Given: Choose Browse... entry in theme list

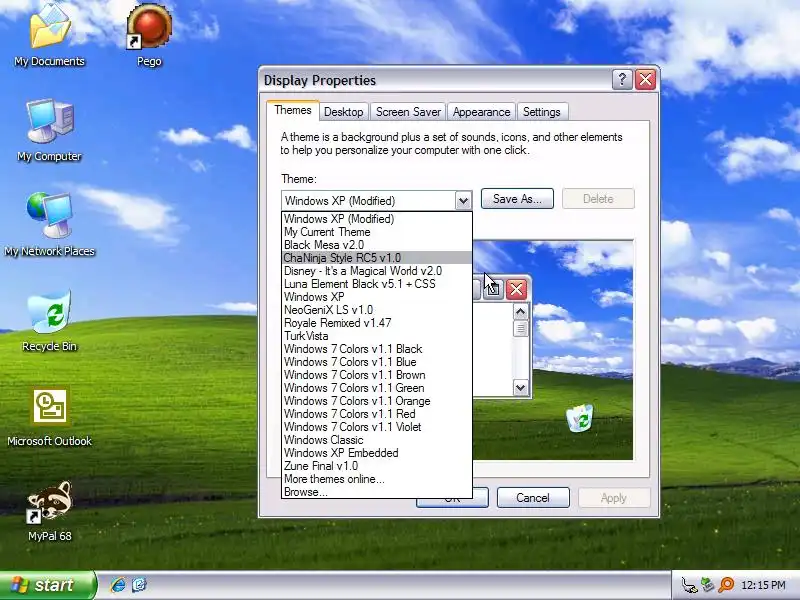Looking at the screenshot, I should (x=377, y=492).
